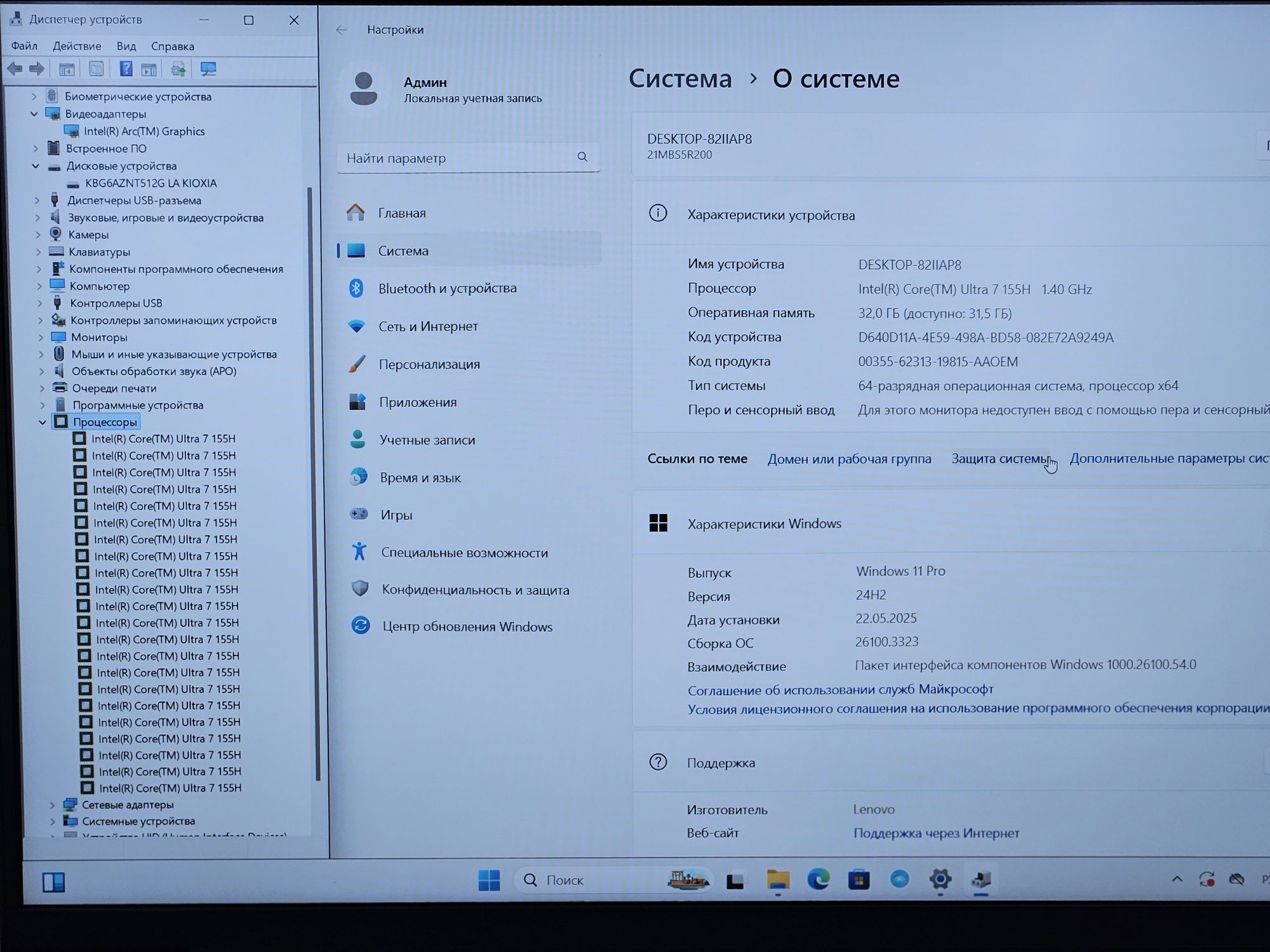Image resolution: width=1270 pixels, height=952 pixels.
Task: Expand the Клавиатуры node
Action: coord(39,252)
